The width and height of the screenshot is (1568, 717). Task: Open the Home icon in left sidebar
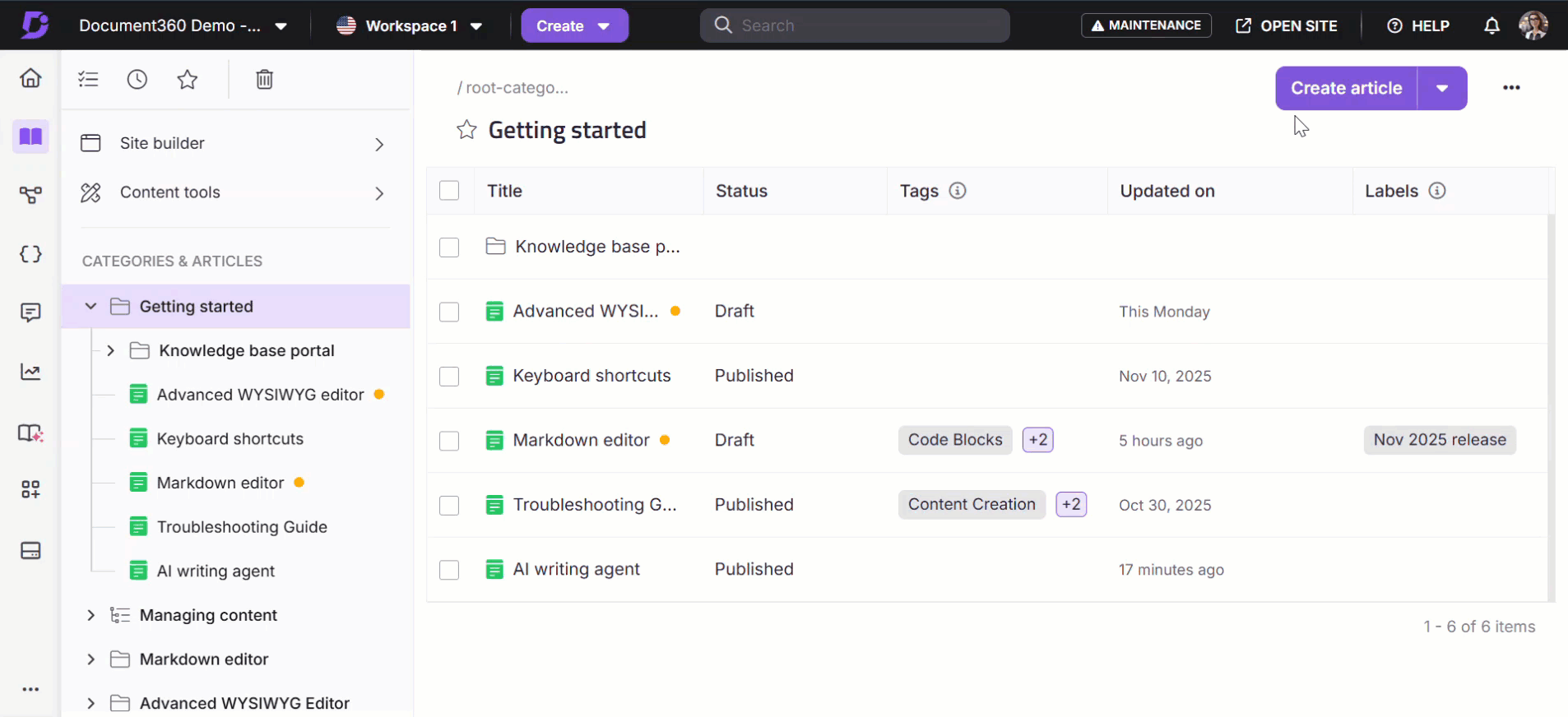(30, 78)
